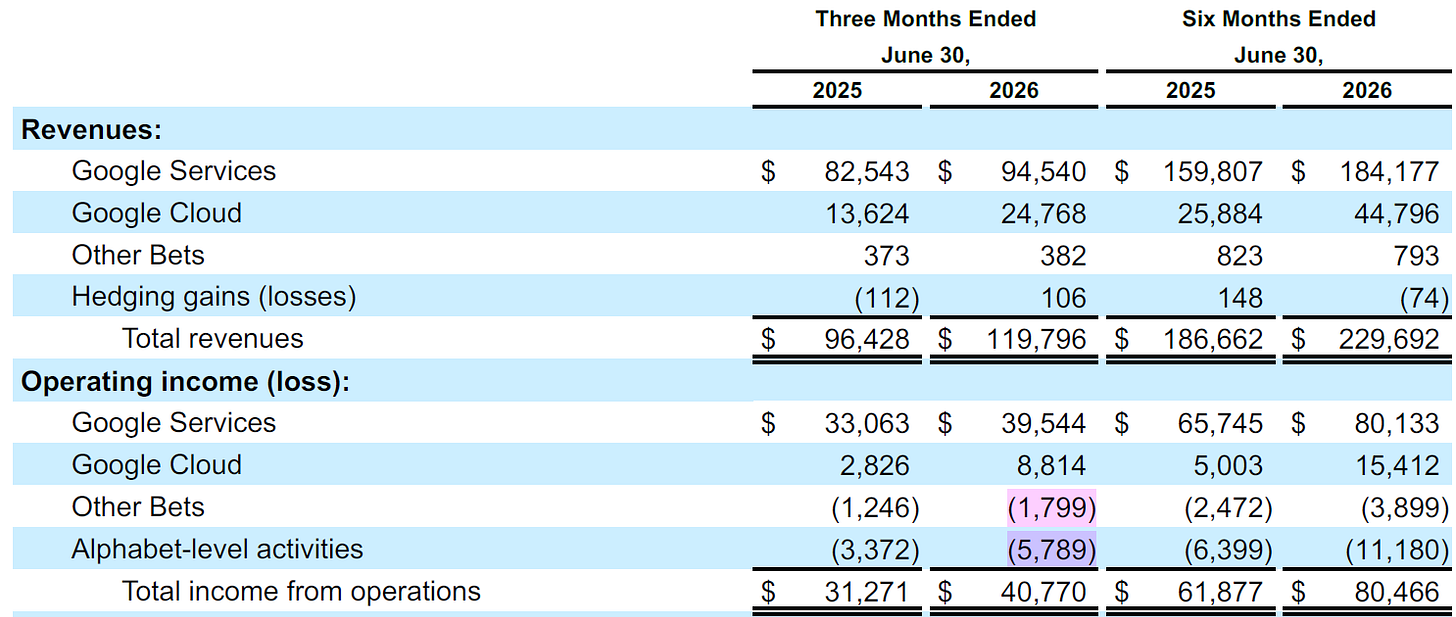Click the Google Services label under Revenues
Image resolution: width=1456 pixels, height=617 pixels.
point(174,171)
